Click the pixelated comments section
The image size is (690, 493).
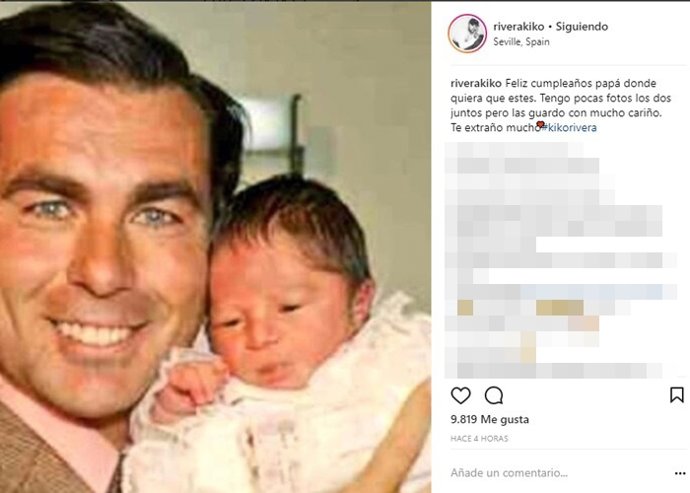click(x=560, y=261)
